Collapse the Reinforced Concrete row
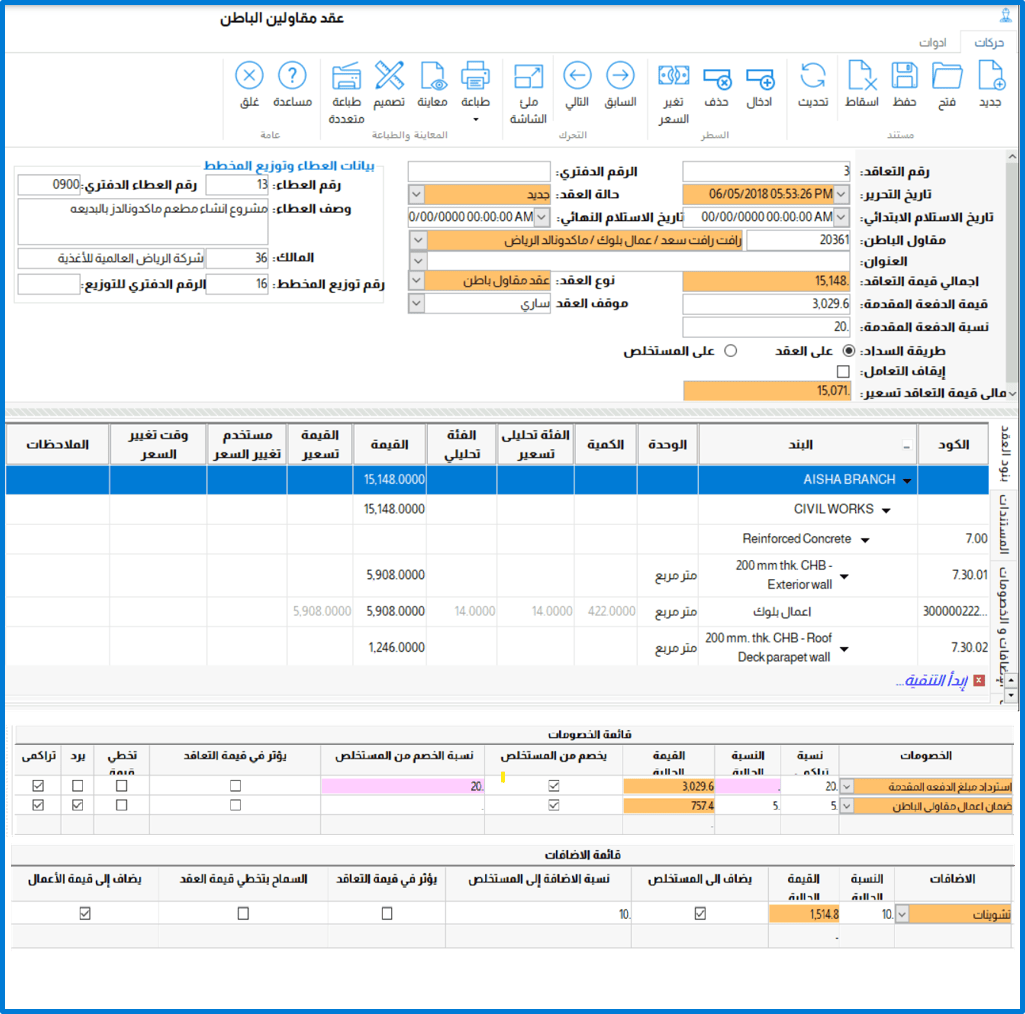This screenshot has width=1025, height=1014. pyautogui.click(x=865, y=541)
